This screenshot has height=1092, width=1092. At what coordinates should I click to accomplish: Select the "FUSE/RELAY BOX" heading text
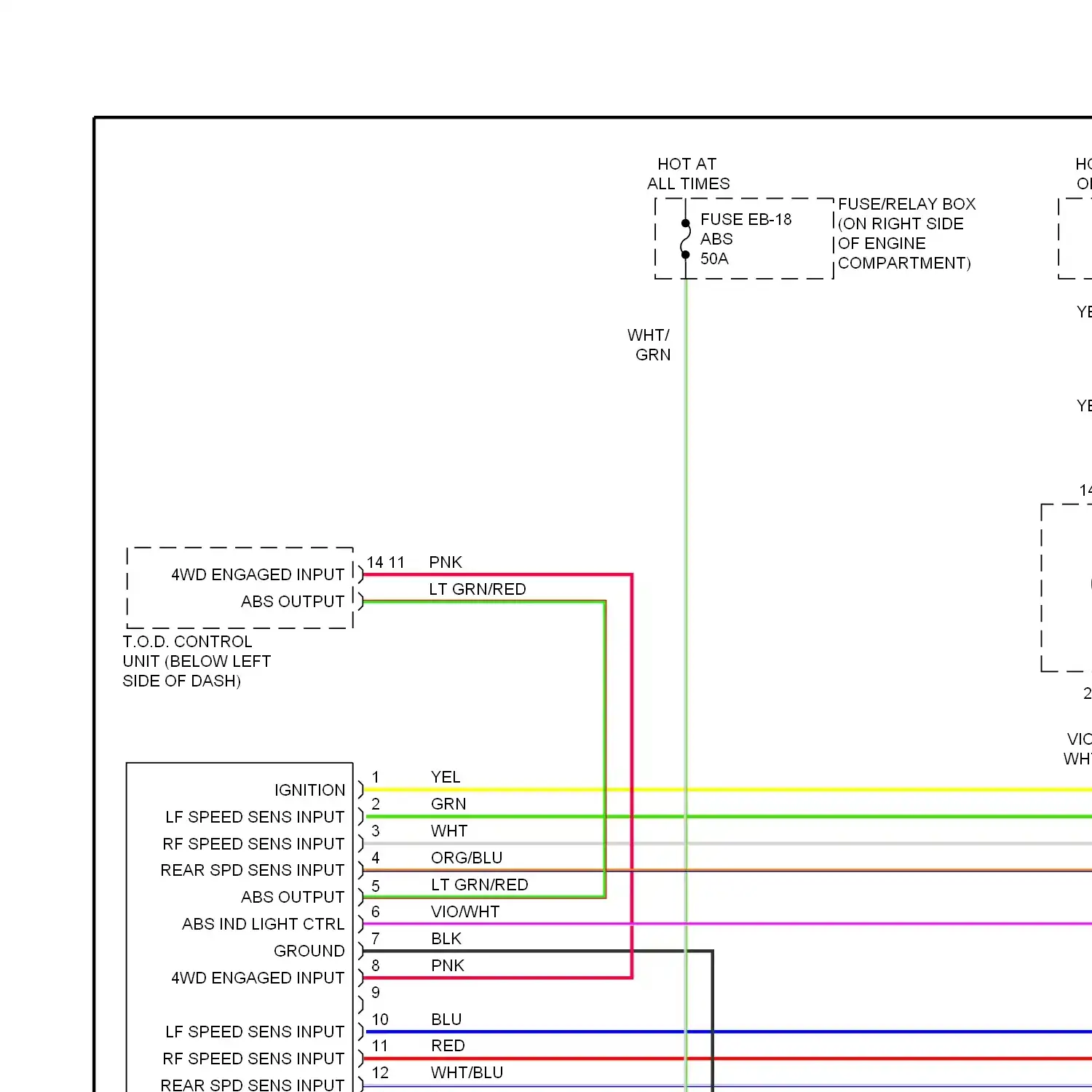click(906, 204)
